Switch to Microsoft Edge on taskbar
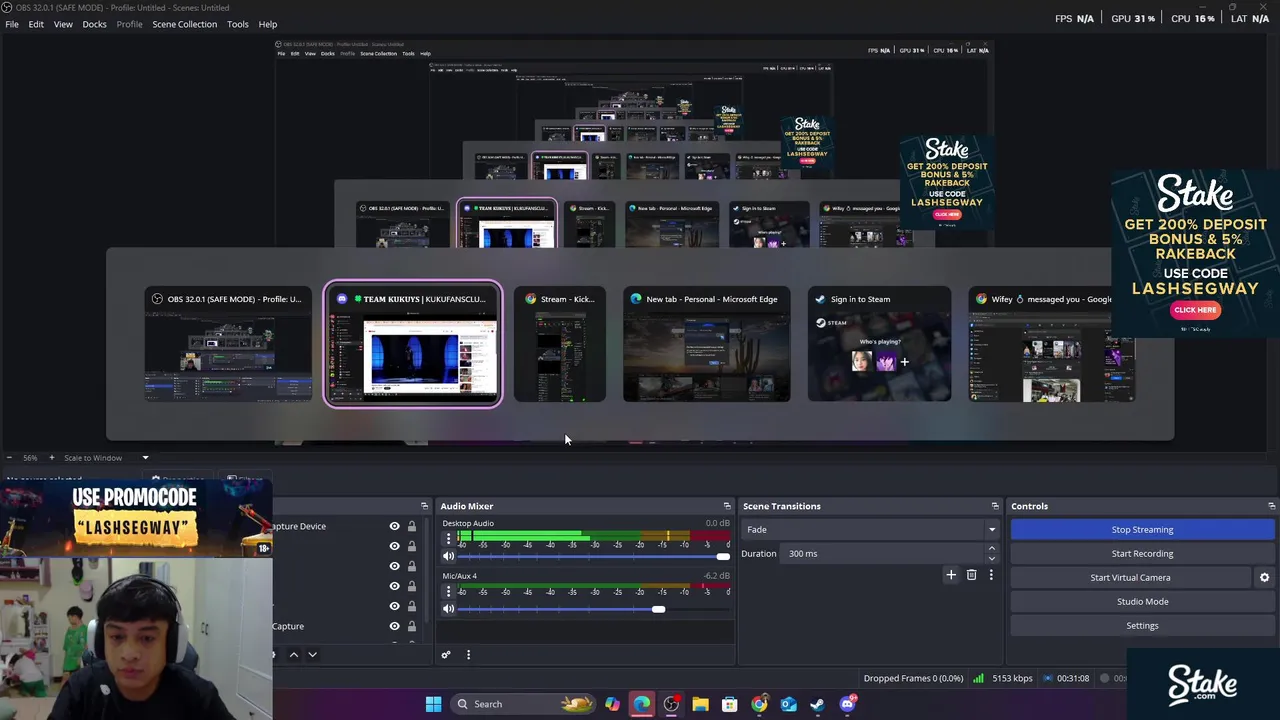Screen dimensions: 1280x720 (x=641, y=704)
